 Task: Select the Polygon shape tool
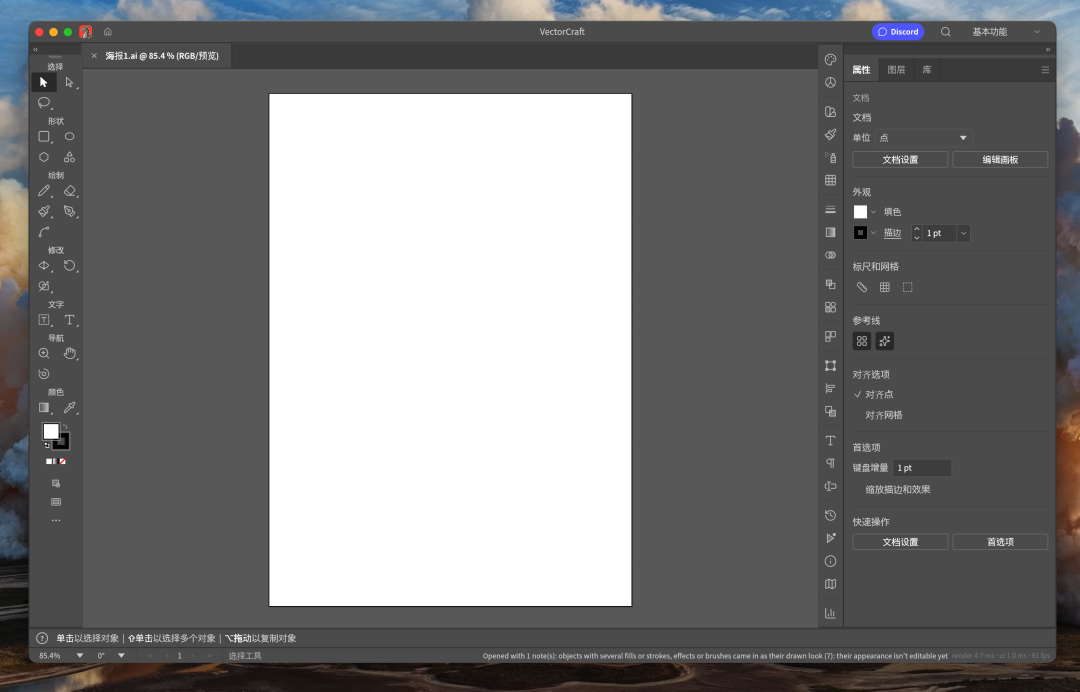44,157
